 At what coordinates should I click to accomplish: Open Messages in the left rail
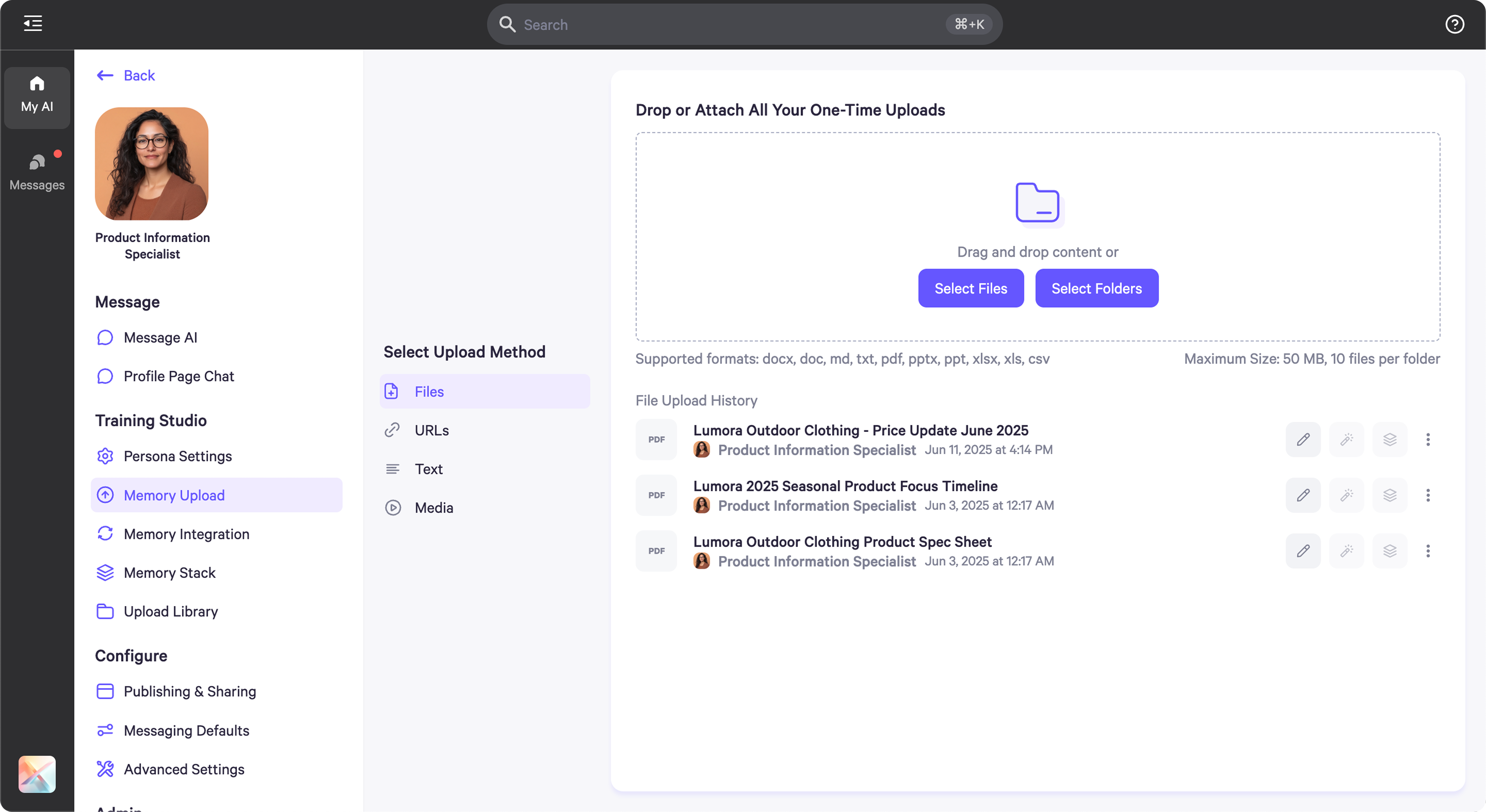(x=37, y=172)
